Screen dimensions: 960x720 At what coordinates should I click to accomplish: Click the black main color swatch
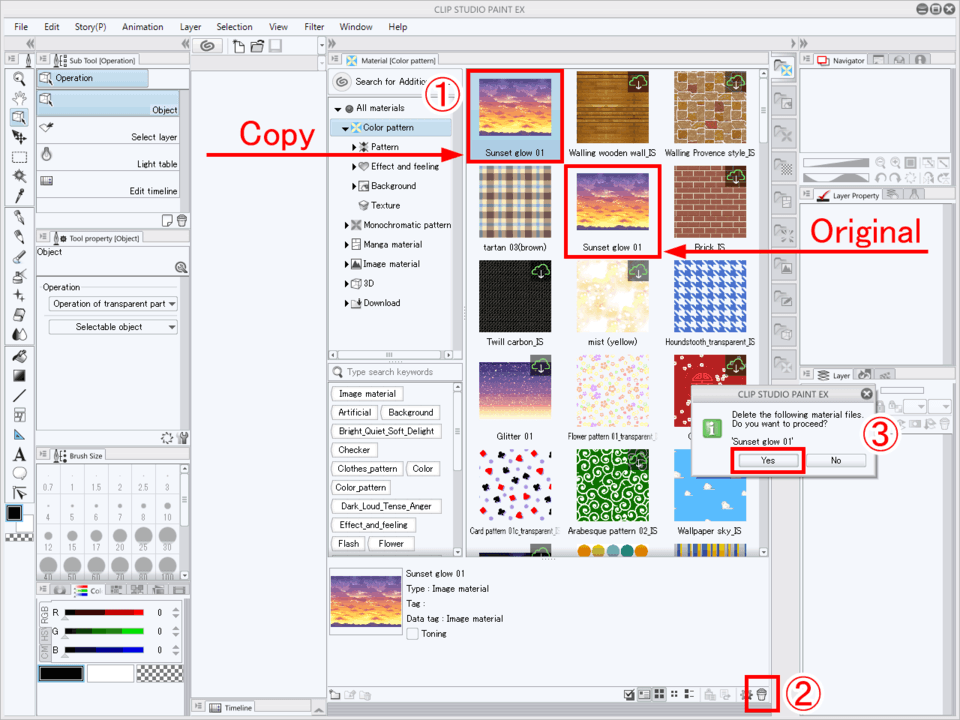pos(14,513)
